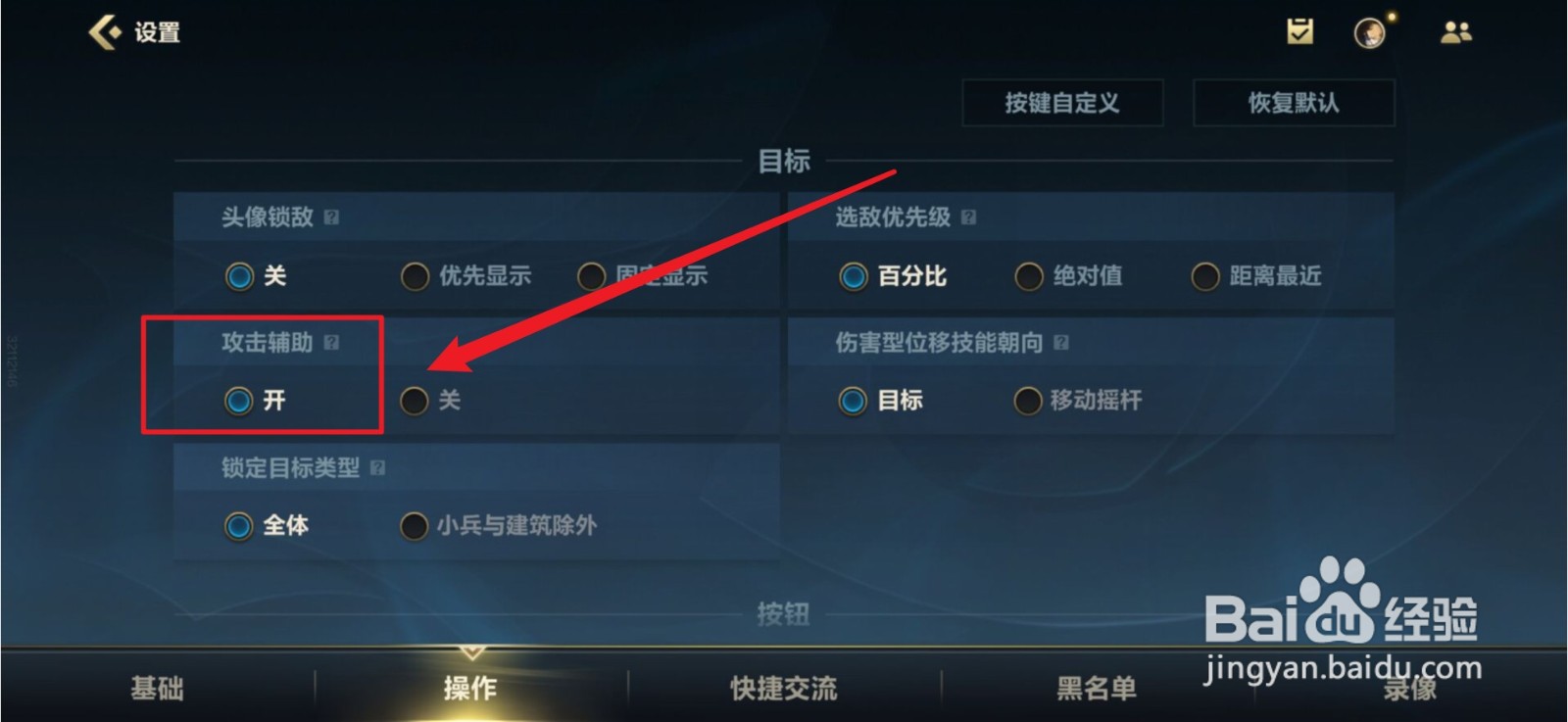Image resolution: width=1568 pixels, height=722 pixels.
Task: Turn 攻击辅助 off with 关 option
Action: pos(431,400)
